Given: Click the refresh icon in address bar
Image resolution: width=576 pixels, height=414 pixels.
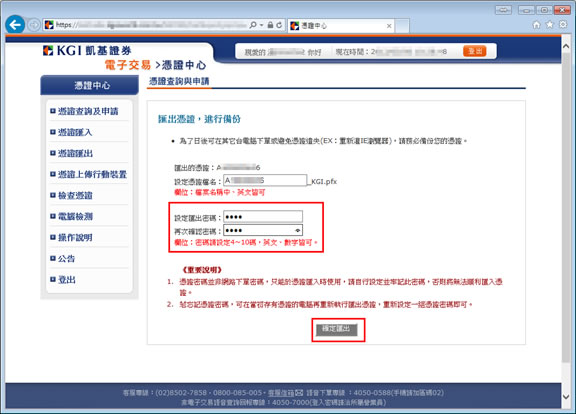Looking at the screenshot, I should 279,25.
